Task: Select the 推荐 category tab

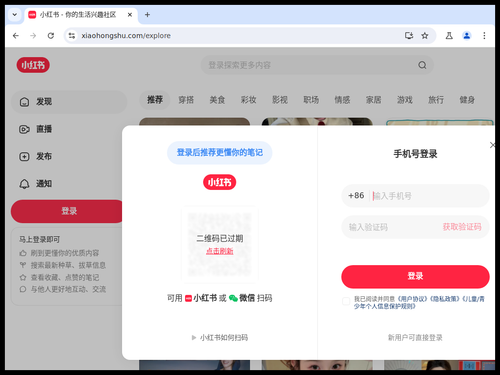Action: (x=155, y=100)
